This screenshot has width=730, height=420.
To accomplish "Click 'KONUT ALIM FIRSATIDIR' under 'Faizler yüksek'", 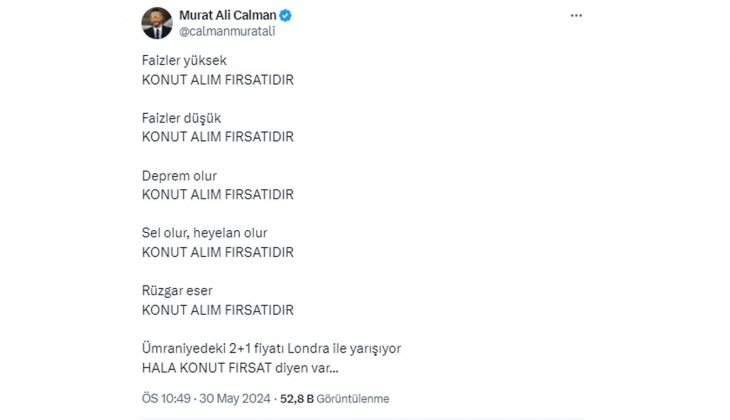I will pos(218,79).
